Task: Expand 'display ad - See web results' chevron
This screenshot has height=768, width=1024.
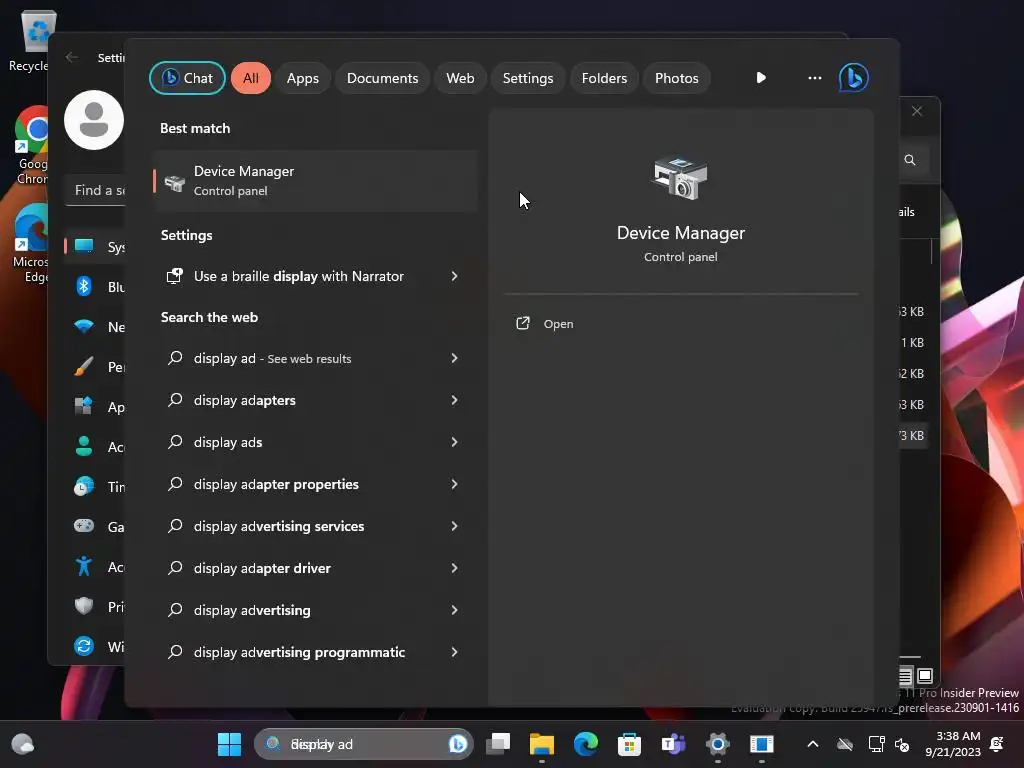Action: (455, 358)
